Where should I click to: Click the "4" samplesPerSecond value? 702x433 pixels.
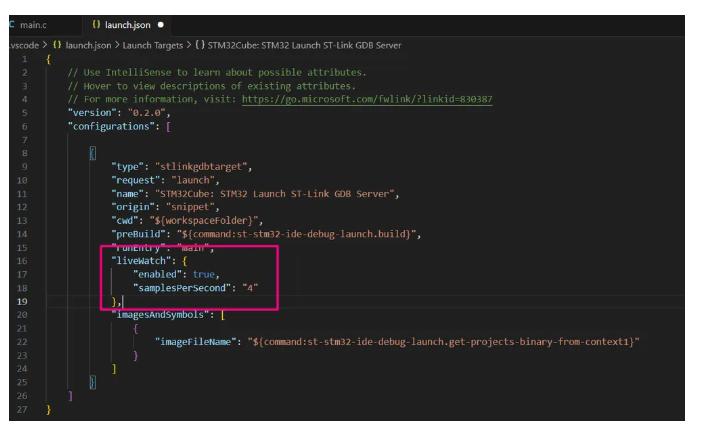click(250, 288)
